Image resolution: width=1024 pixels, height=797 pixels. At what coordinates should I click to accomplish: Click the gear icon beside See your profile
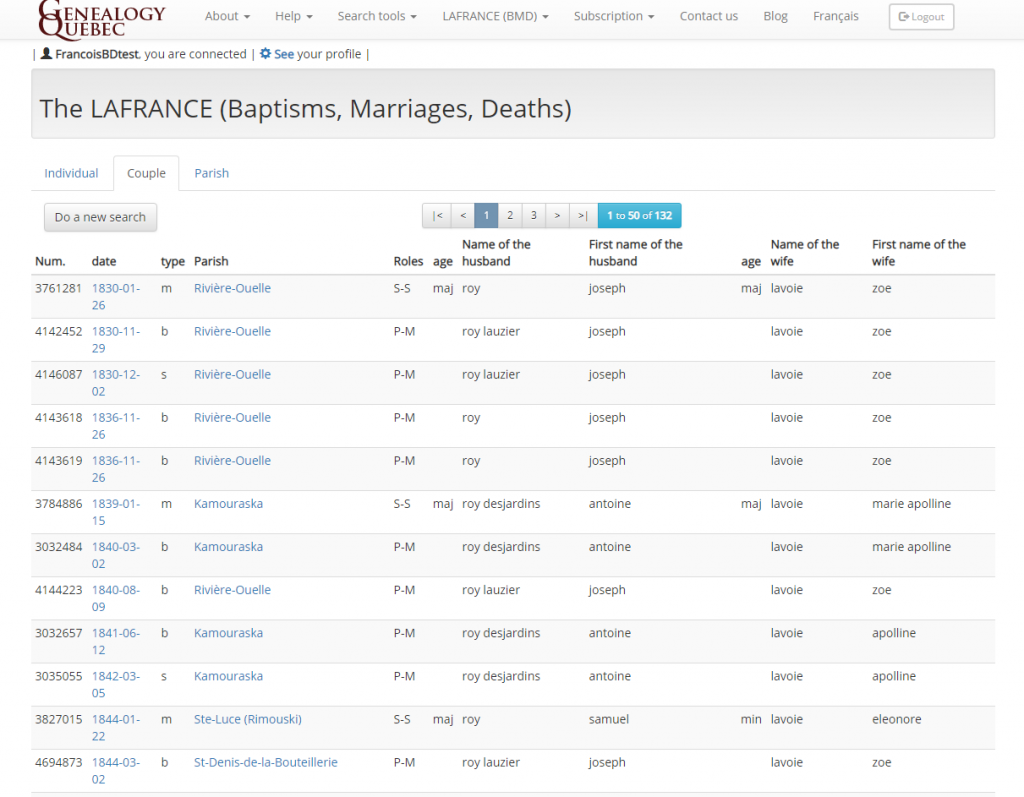point(265,54)
